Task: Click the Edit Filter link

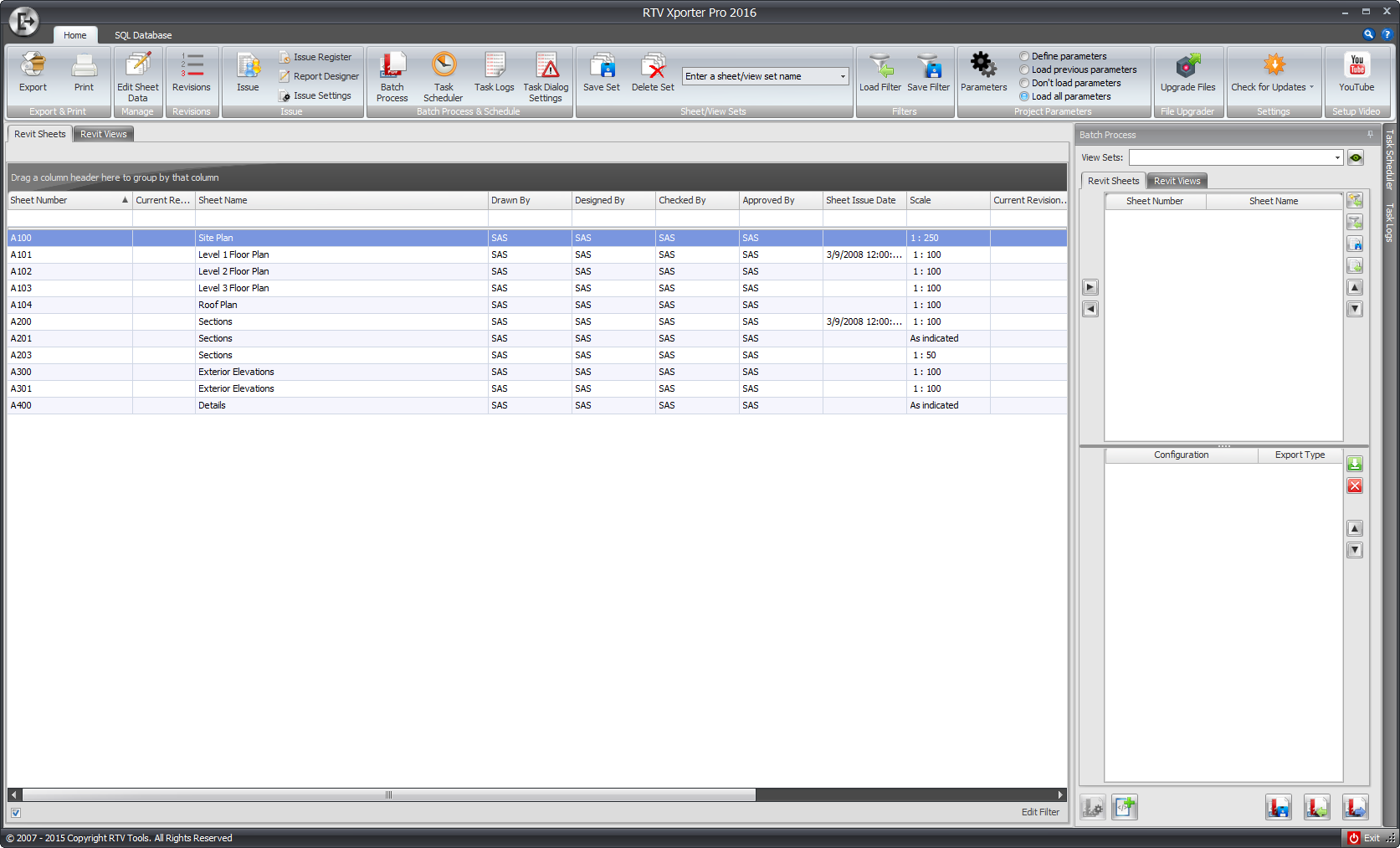Action: coord(1040,811)
